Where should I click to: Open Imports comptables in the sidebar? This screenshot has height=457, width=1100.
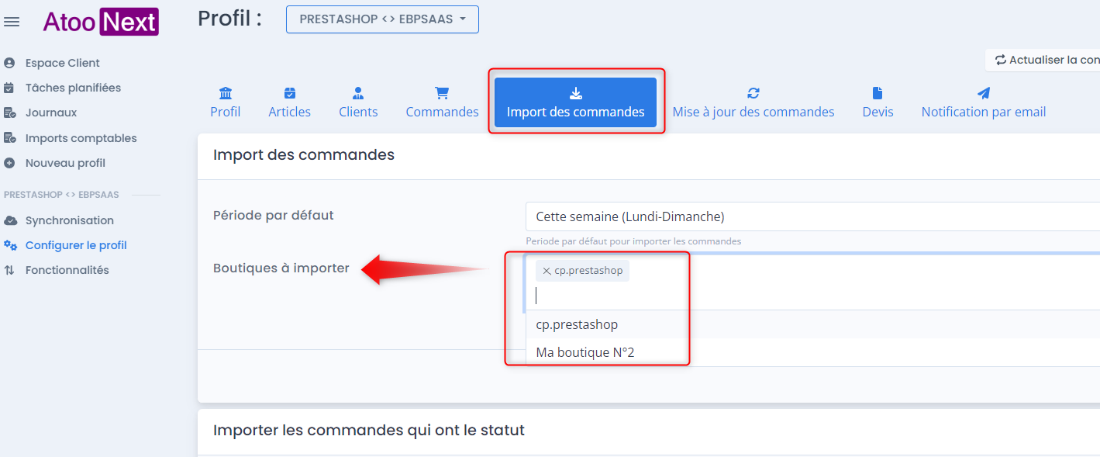tap(81, 138)
